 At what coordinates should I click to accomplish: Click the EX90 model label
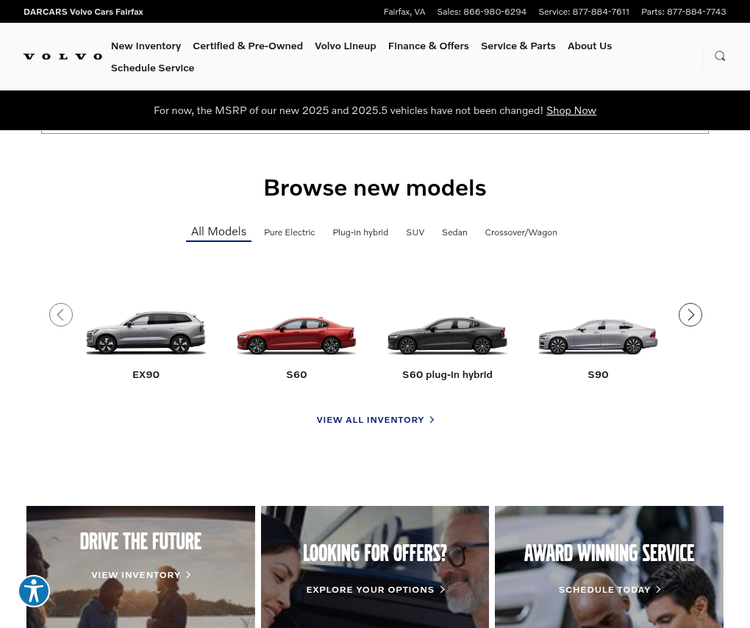coord(146,375)
